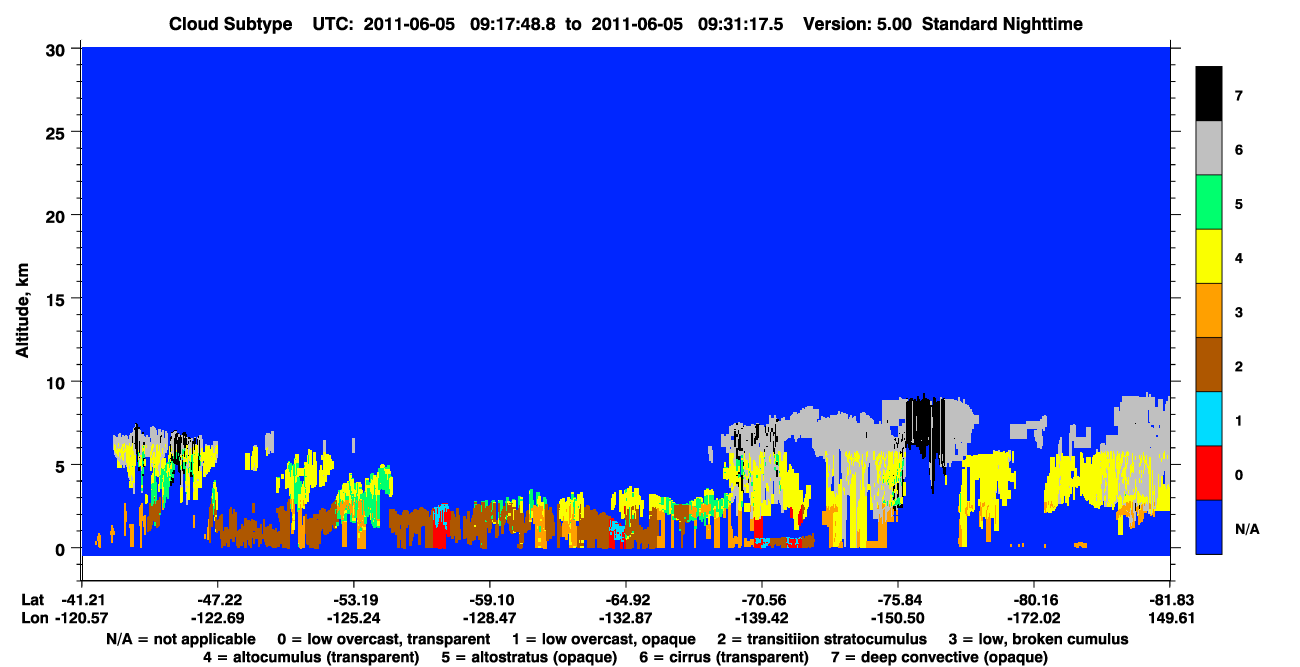This screenshot has height=667, width=1300.
Task: Click the brown colorbar swatch for type 2
Action: pos(1209,365)
